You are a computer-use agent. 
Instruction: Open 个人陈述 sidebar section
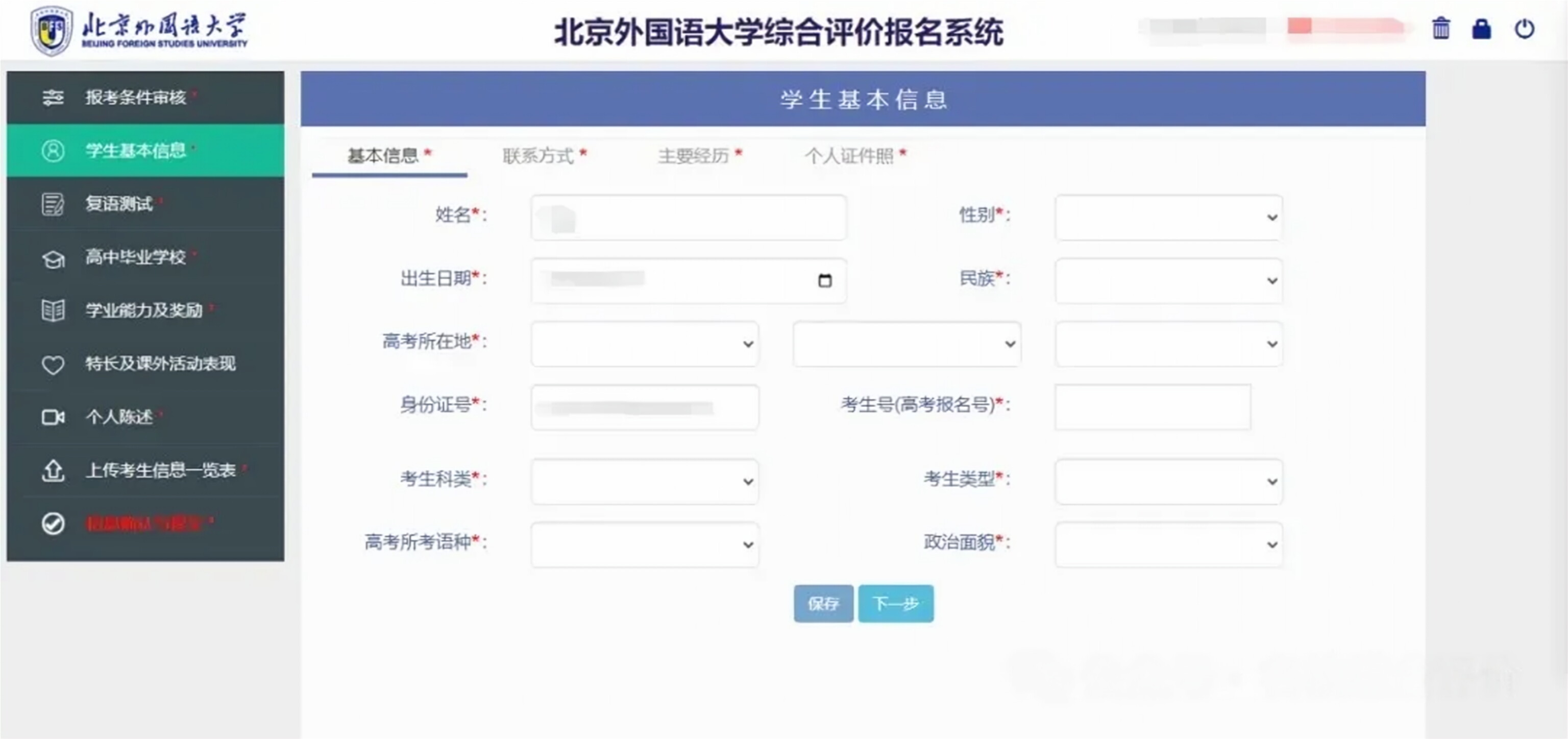point(145,417)
